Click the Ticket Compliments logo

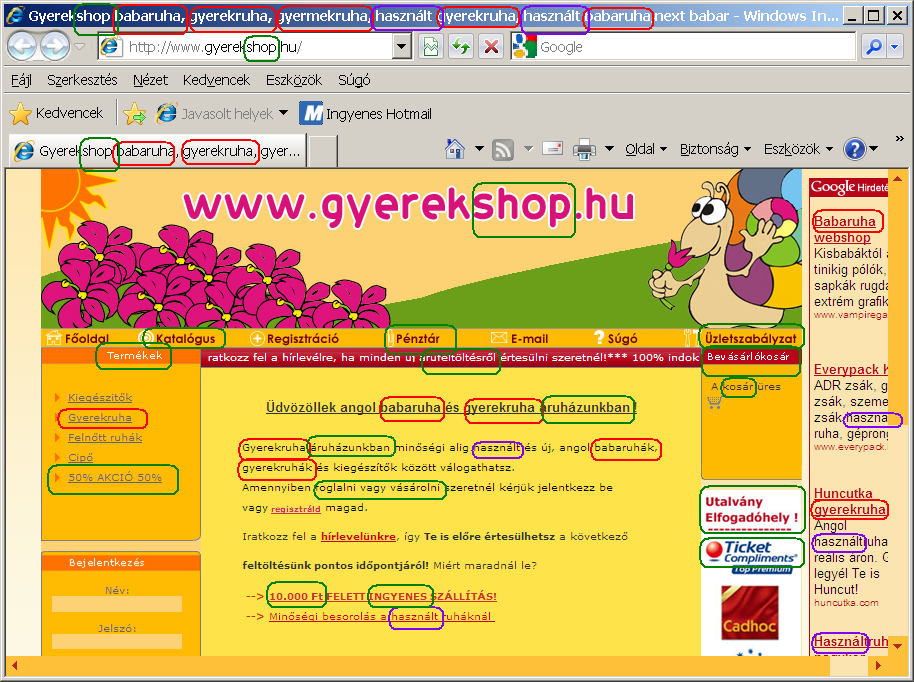751,554
